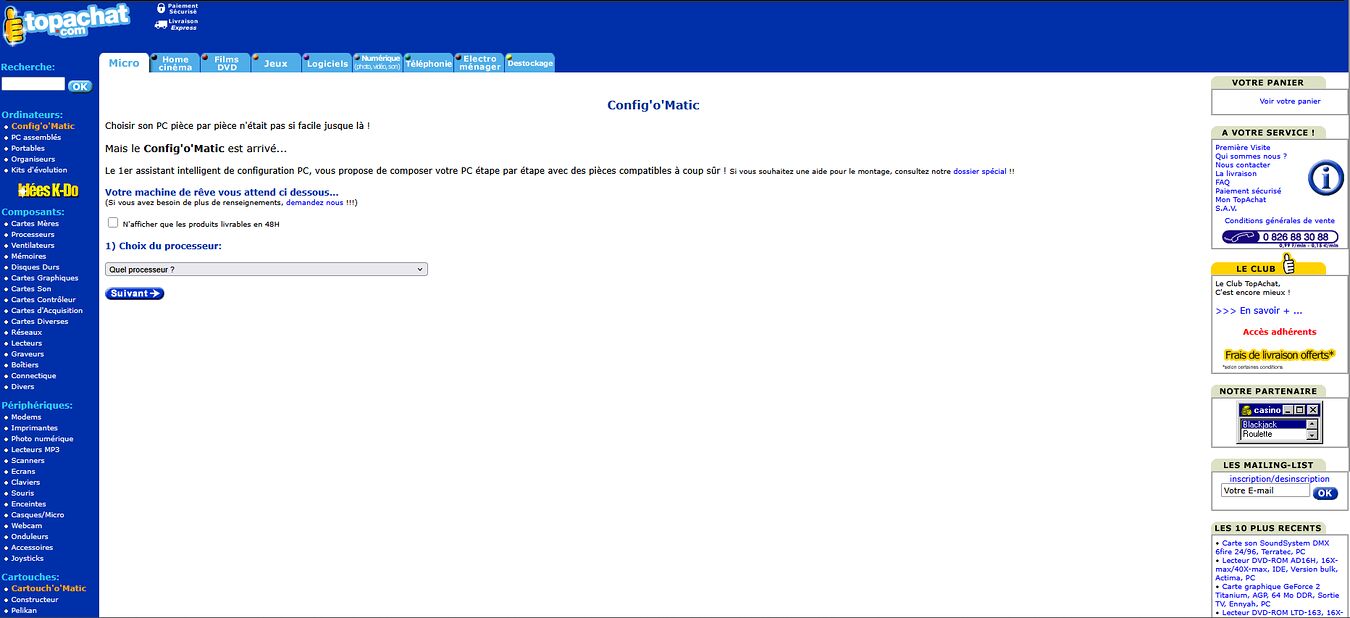Open Config'o'Matic in sidebar
Image resolution: width=1350 pixels, height=618 pixels.
[x=43, y=127]
